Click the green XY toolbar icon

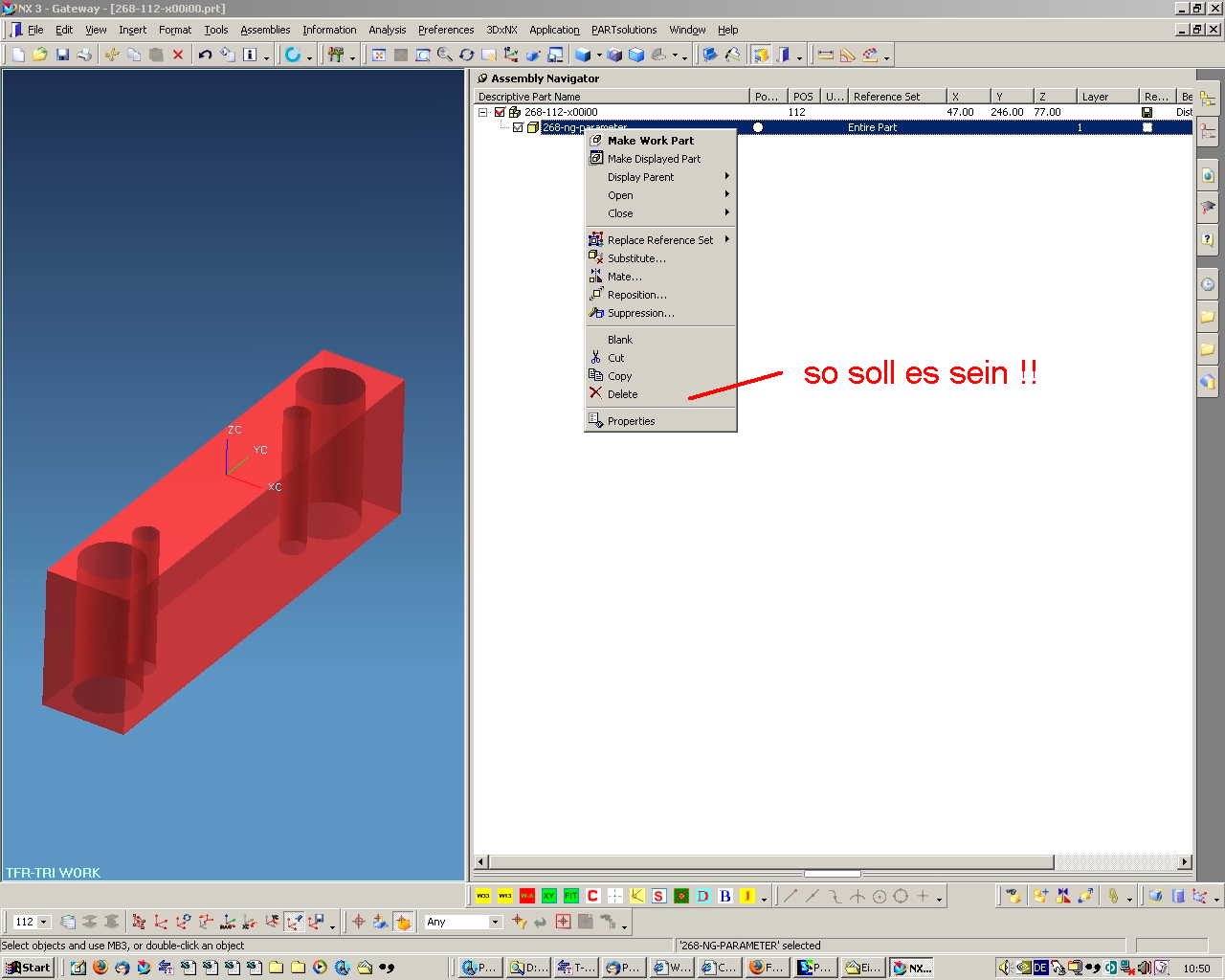click(549, 896)
